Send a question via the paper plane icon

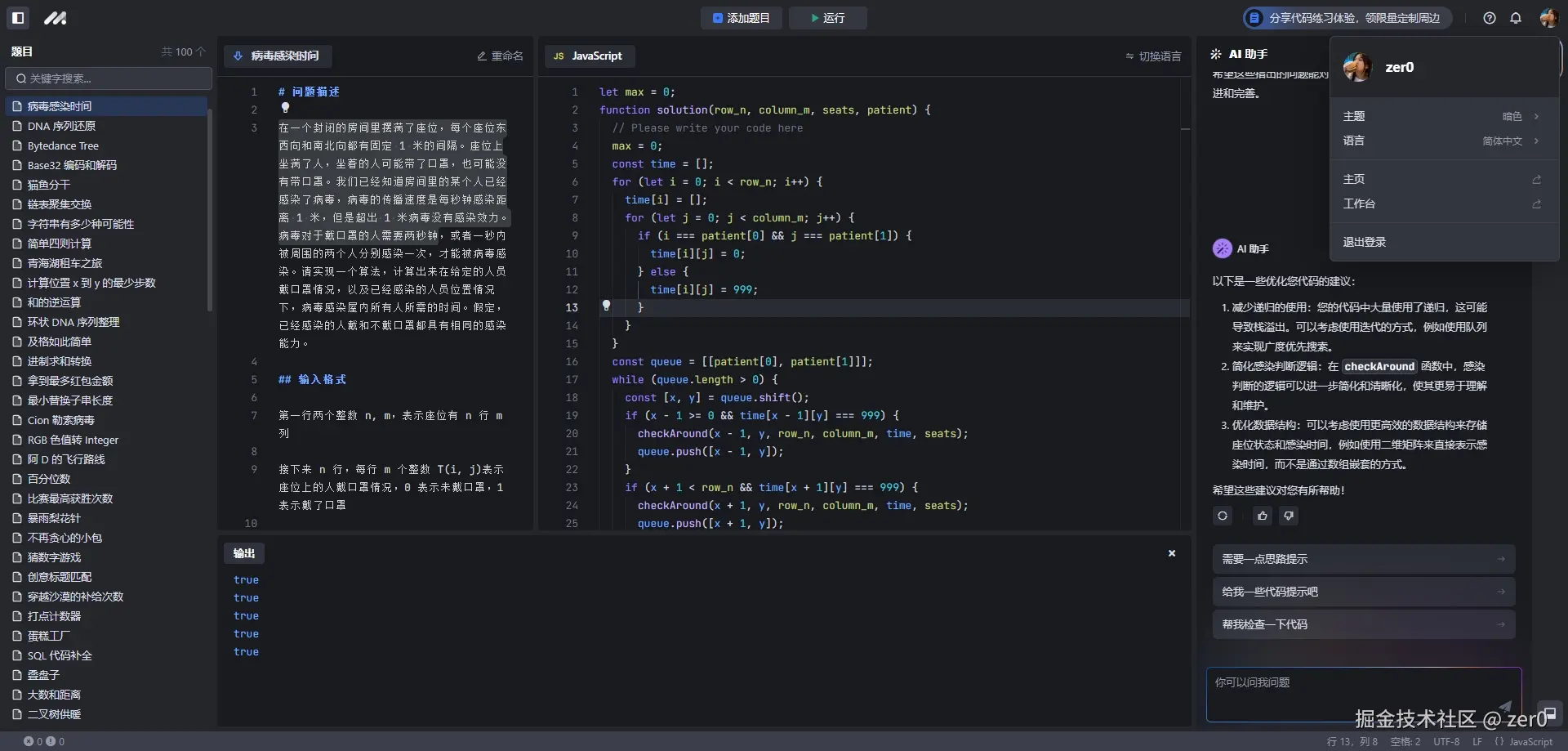[1503, 708]
